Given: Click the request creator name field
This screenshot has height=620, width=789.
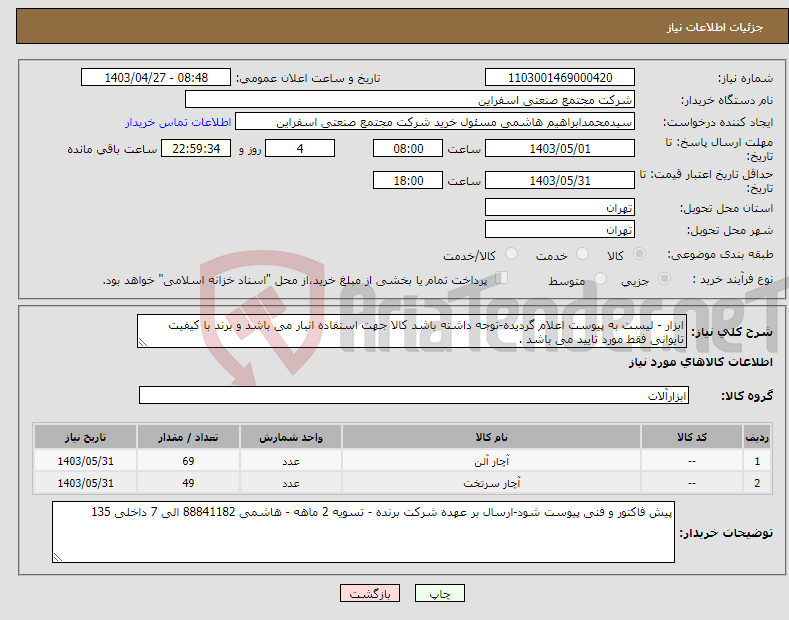Looking at the screenshot, I should tap(435, 122).
